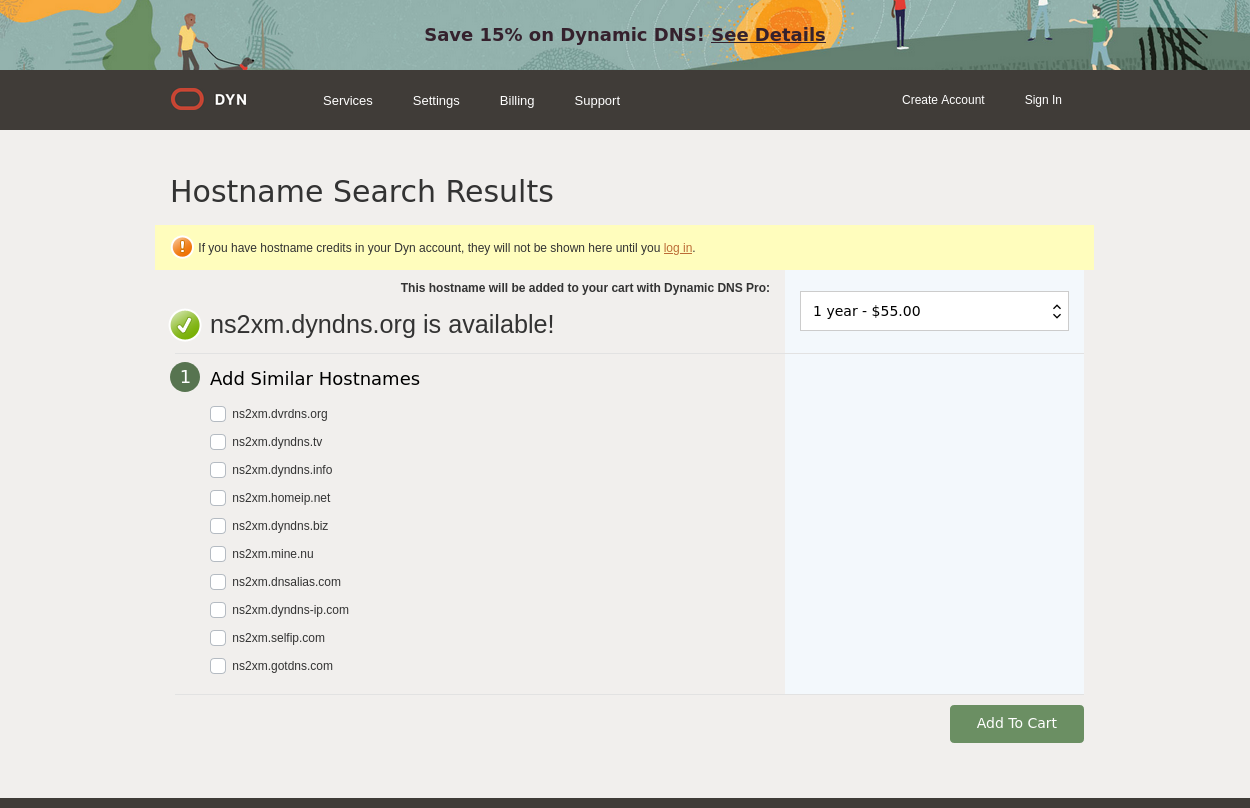Open the Settings menu
This screenshot has width=1250, height=808.
[x=436, y=100]
